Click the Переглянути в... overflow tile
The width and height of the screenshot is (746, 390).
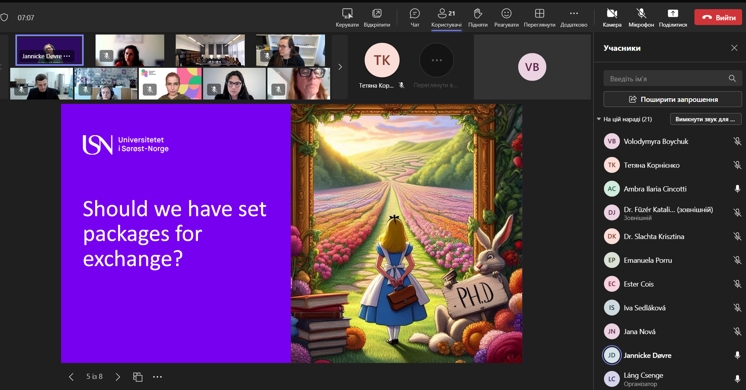pyautogui.click(x=436, y=67)
